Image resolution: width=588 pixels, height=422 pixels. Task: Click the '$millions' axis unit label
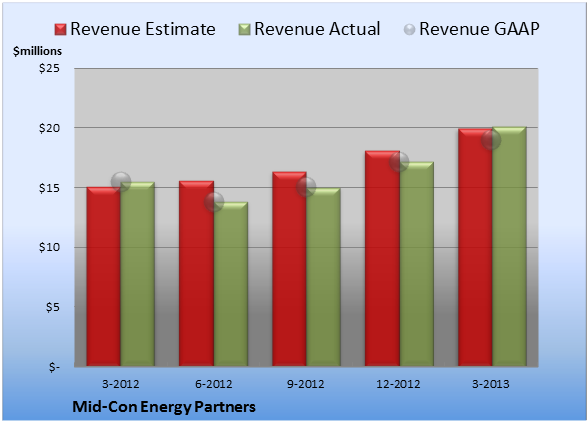pyautogui.click(x=37, y=51)
